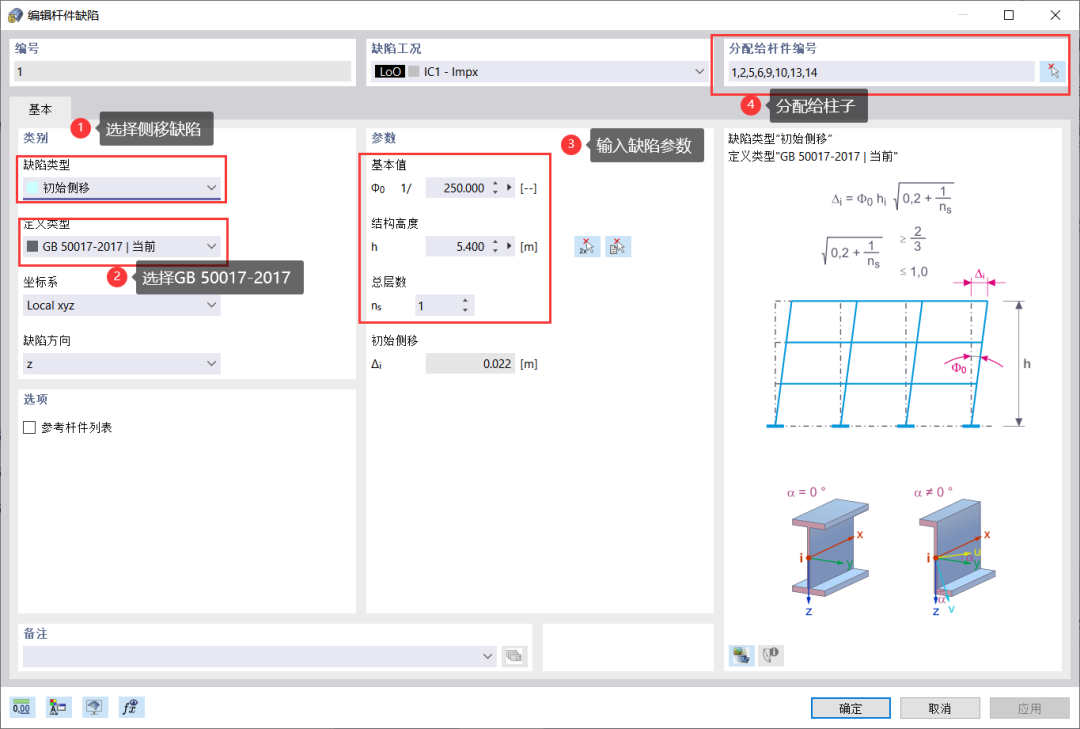Screen dimensions: 1080x729
Task: Enable the 参考杆件列表 checkbox
Action: click(x=29, y=427)
